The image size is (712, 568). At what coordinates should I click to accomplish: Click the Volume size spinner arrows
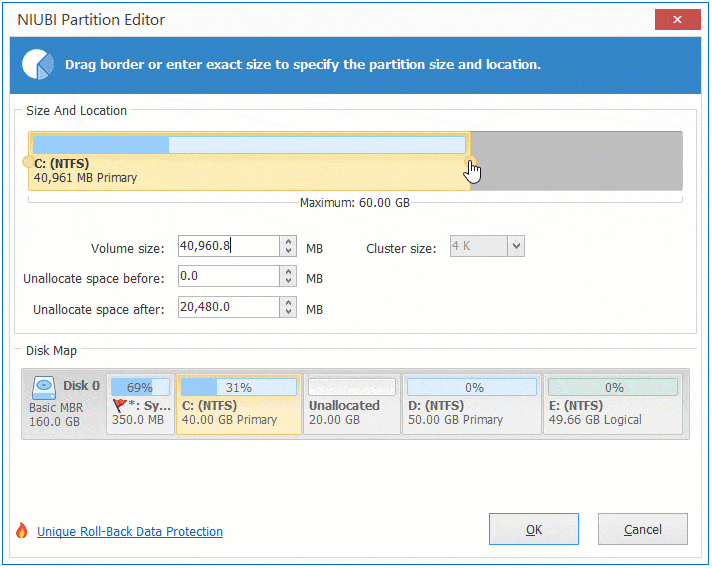click(x=288, y=246)
